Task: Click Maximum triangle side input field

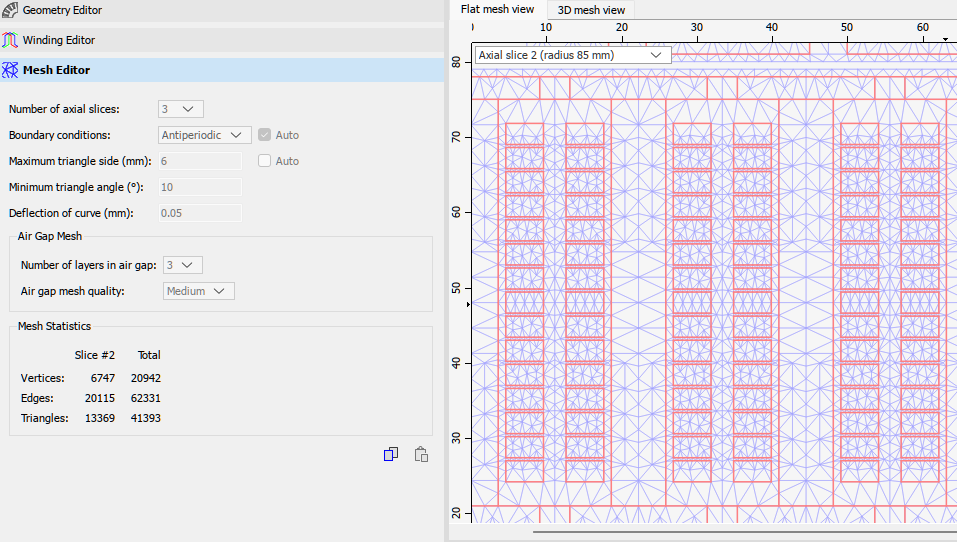Action: [x=200, y=161]
